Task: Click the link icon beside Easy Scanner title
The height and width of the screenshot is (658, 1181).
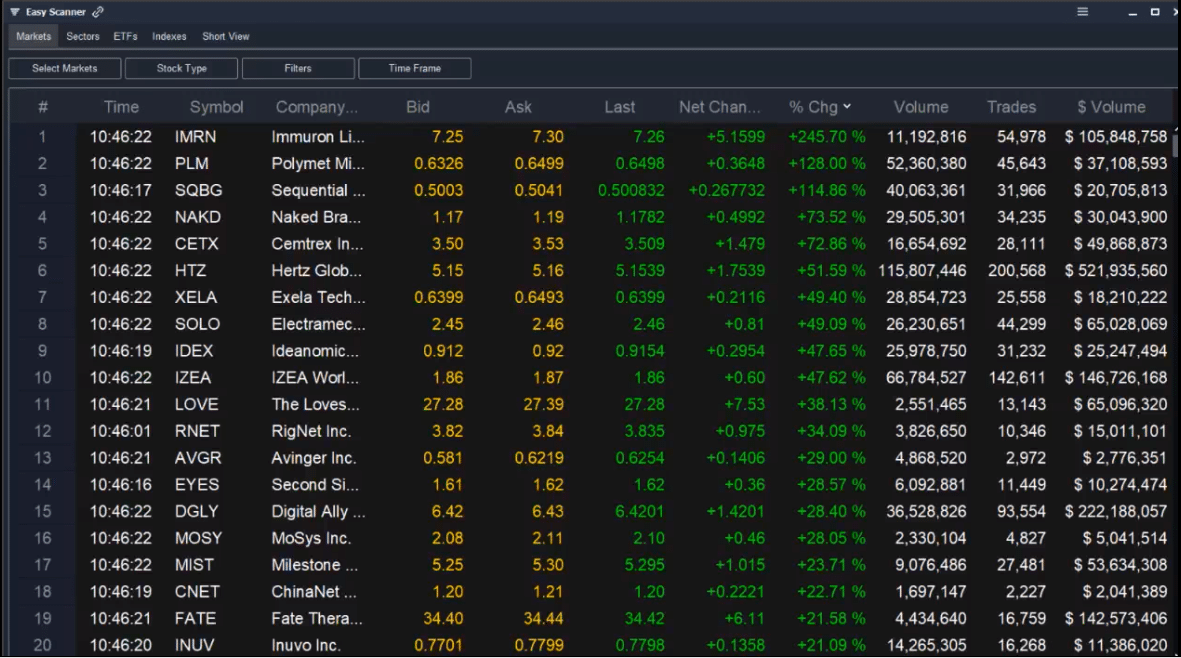Action: [98, 12]
